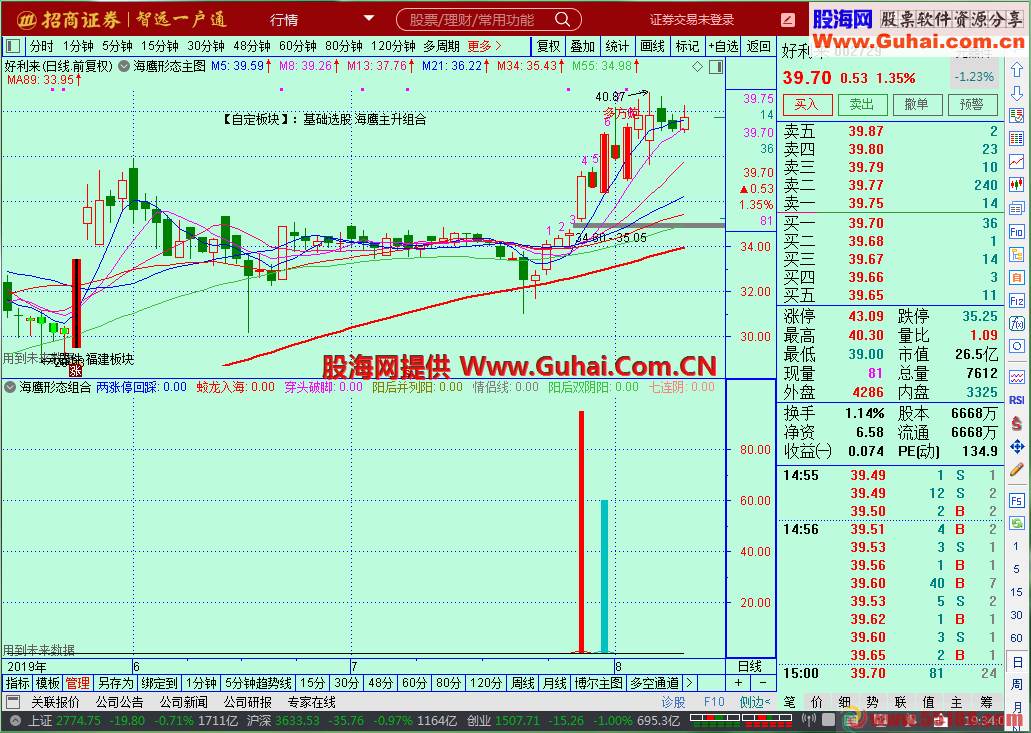Zoom out the chart with − button

click(x=763, y=683)
